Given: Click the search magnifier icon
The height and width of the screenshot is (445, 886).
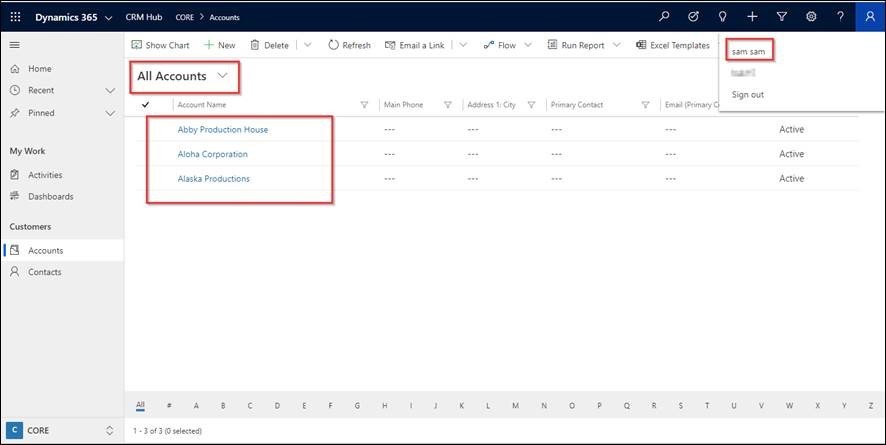Looking at the screenshot, I should pyautogui.click(x=664, y=17).
